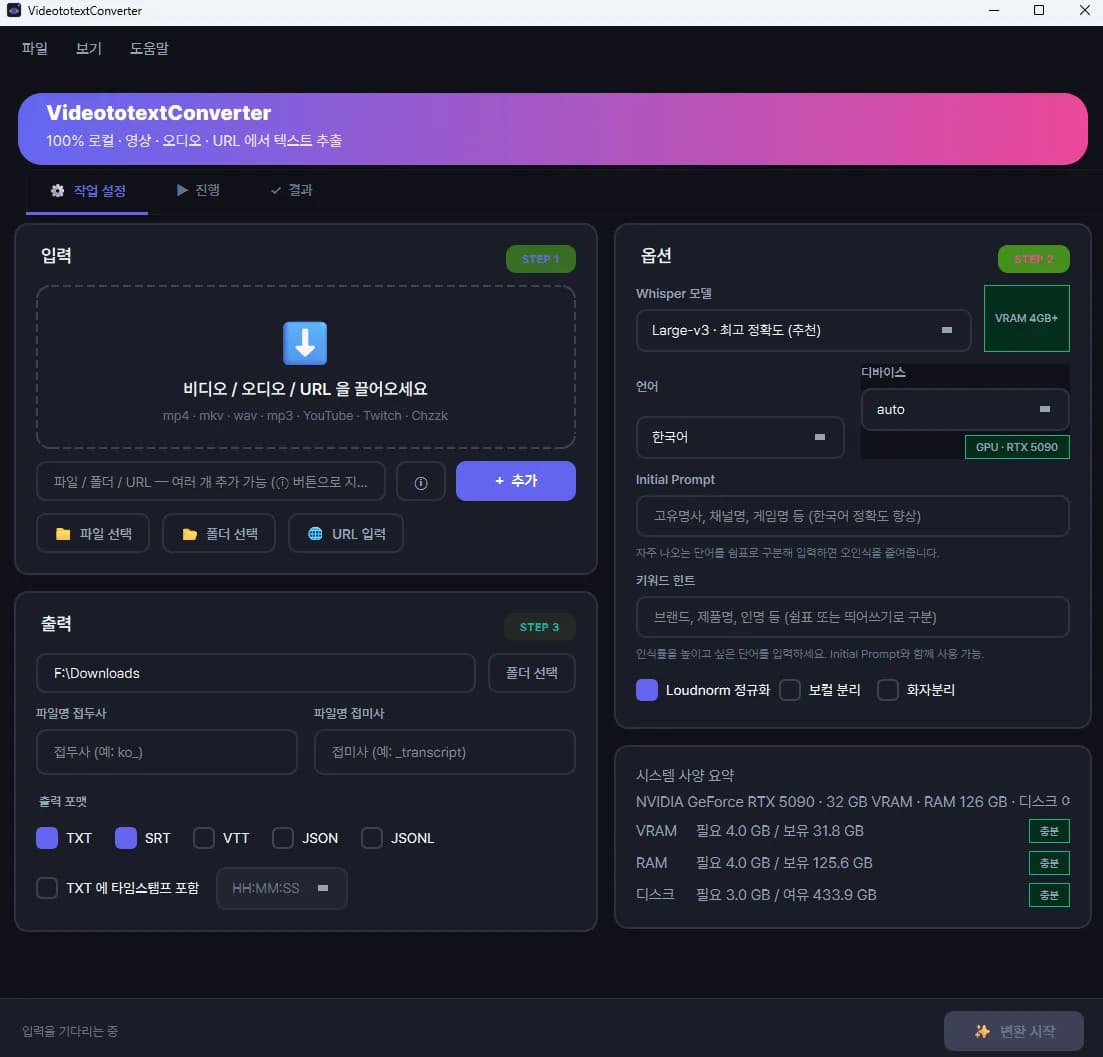Viewport: 1103px width, 1057px height.
Task: Click the VideototextConverter app icon in title bar
Action: tap(13, 11)
